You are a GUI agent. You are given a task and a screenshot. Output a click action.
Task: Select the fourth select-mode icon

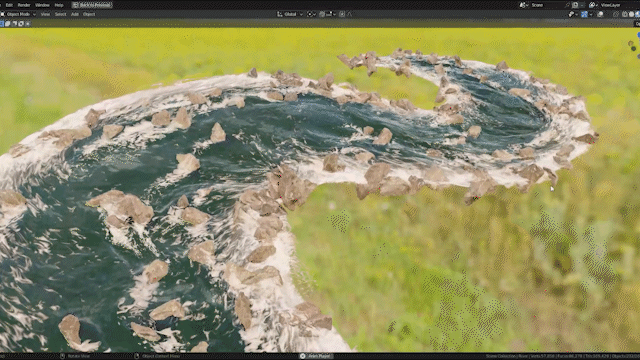point(21,24)
